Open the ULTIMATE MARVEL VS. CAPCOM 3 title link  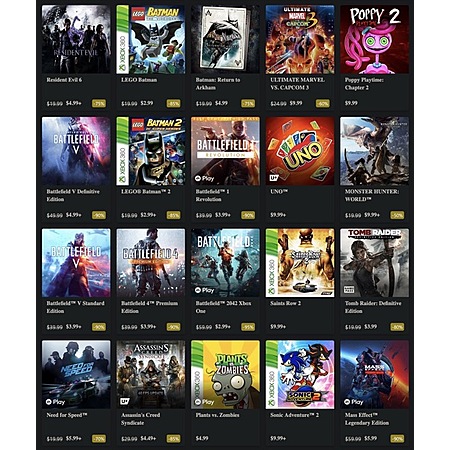(297, 84)
